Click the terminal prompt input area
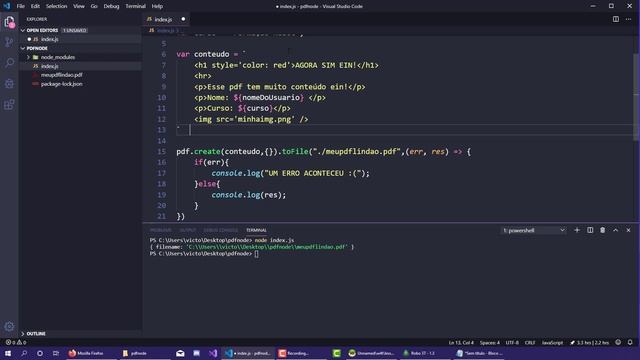The image size is (640, 360). pos(256,254)
